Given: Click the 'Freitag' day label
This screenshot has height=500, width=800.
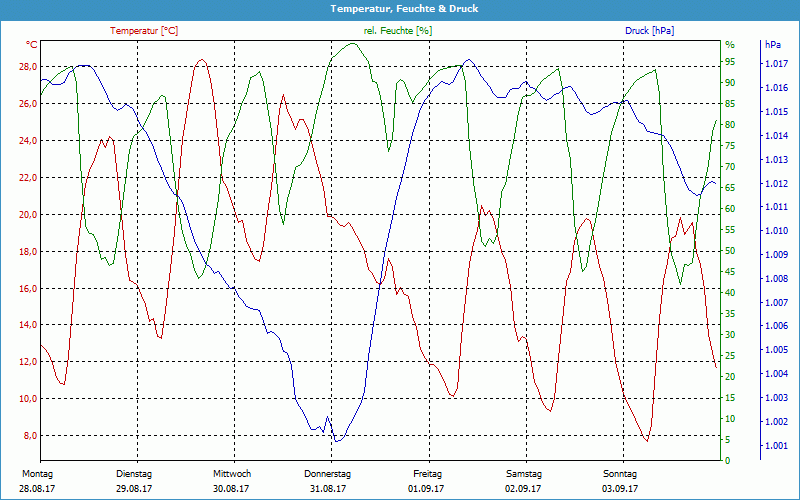Looking at the screenshot, I should point(428,474).
